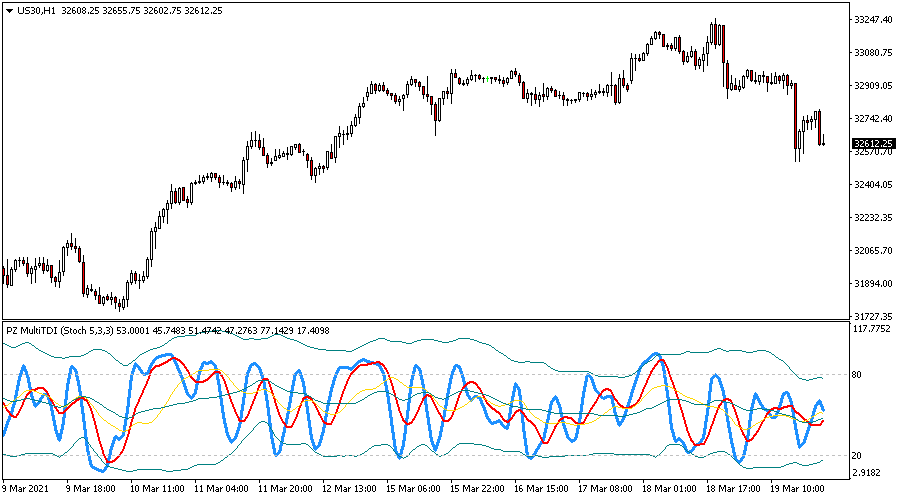Click the 32909.05 price axis label
This screenshot has width=900, height=500.
[873, 86]
